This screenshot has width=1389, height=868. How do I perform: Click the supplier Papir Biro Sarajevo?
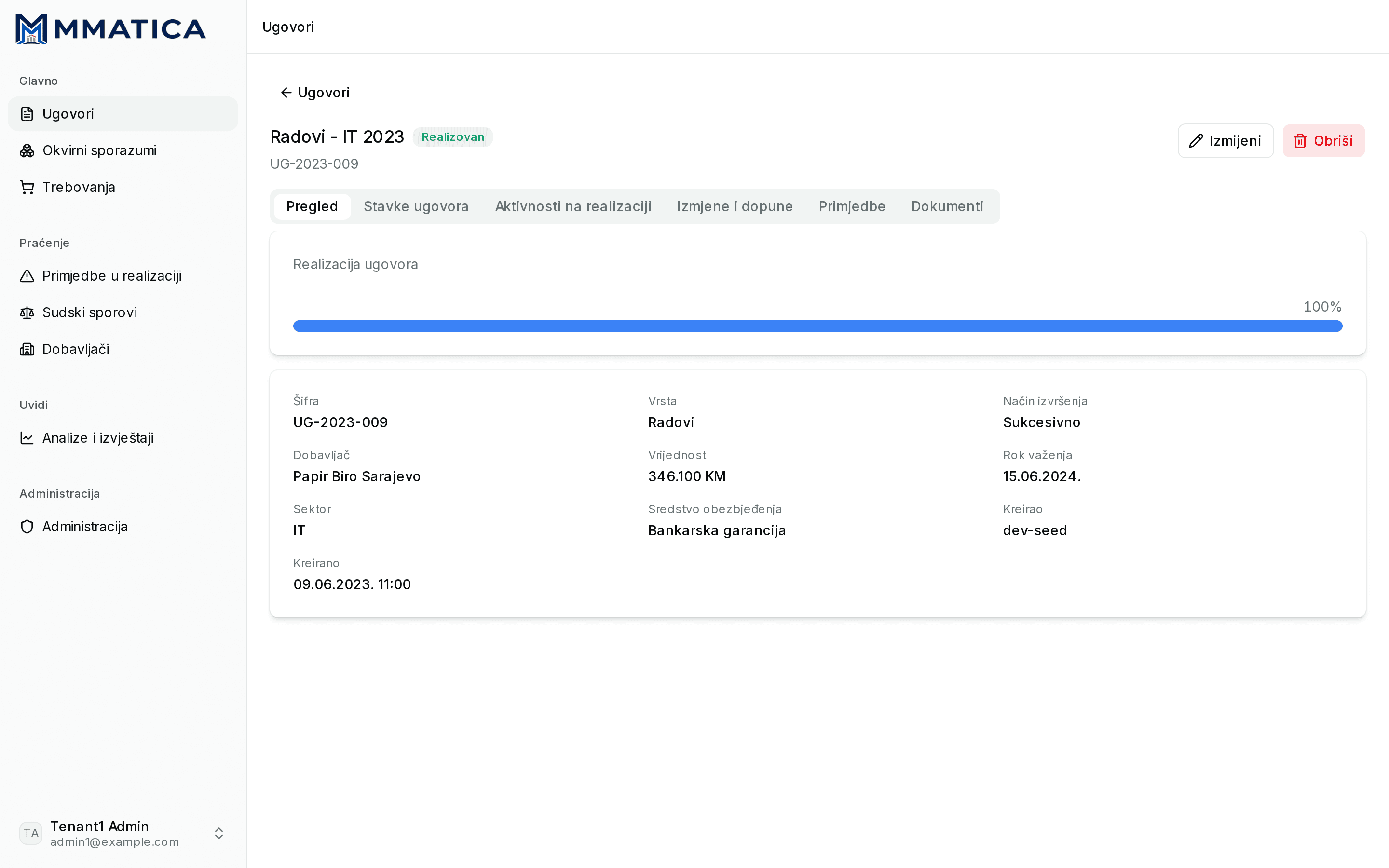(356, 476)
